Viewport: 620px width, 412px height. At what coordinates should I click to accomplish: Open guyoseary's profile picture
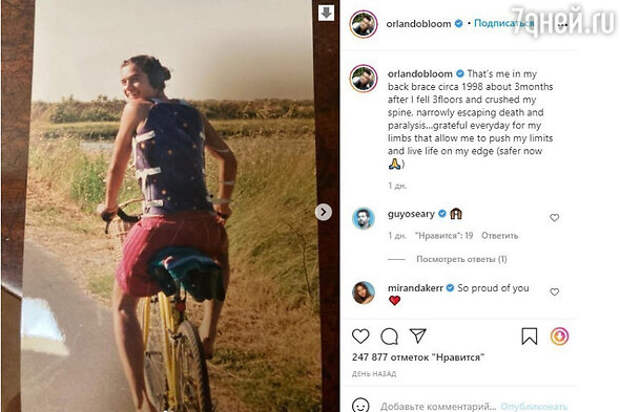coord(363,216)
